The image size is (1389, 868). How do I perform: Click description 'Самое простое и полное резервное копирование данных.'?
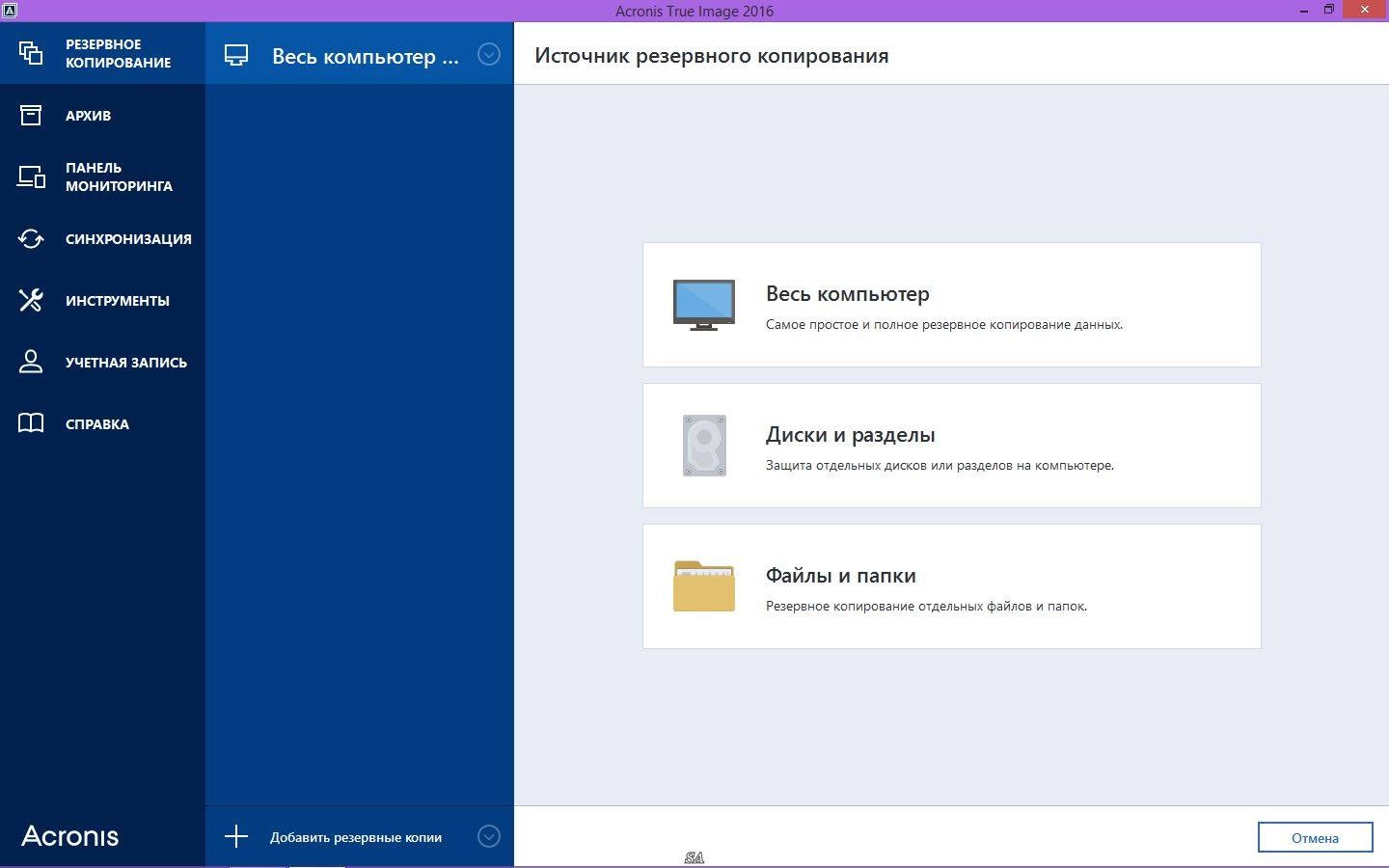click(x=944, y=325)
